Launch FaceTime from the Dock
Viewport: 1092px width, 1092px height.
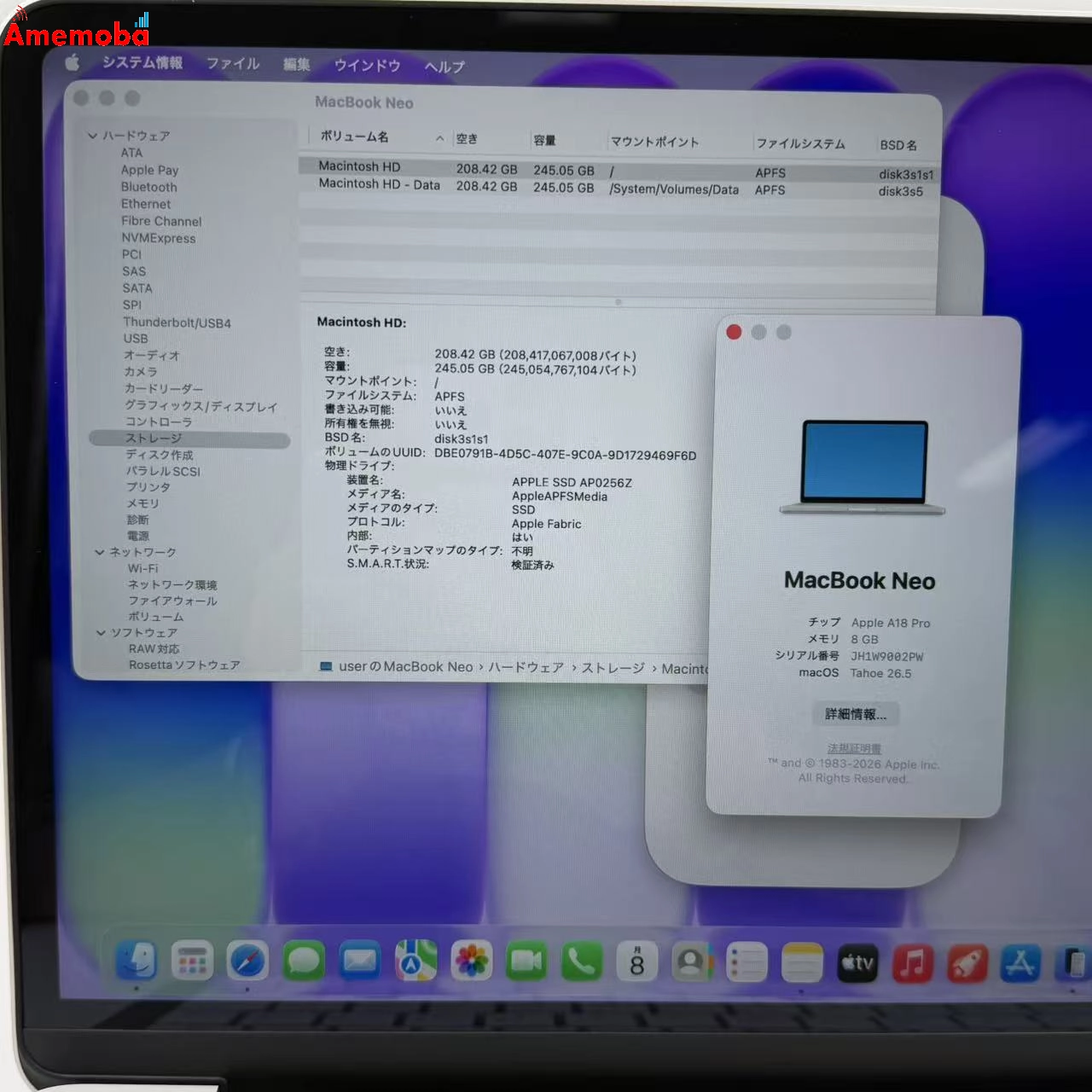(526, 962)
